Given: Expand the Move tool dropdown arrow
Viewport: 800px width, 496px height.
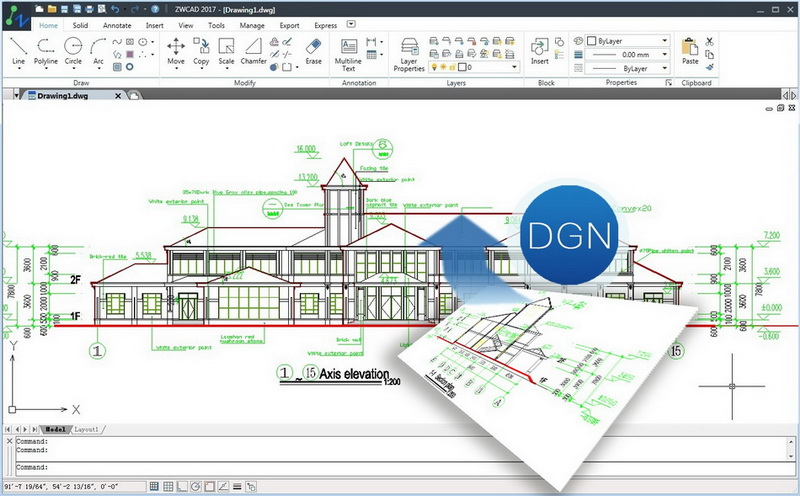Looking at the screenshot, I should pos(176,68).
